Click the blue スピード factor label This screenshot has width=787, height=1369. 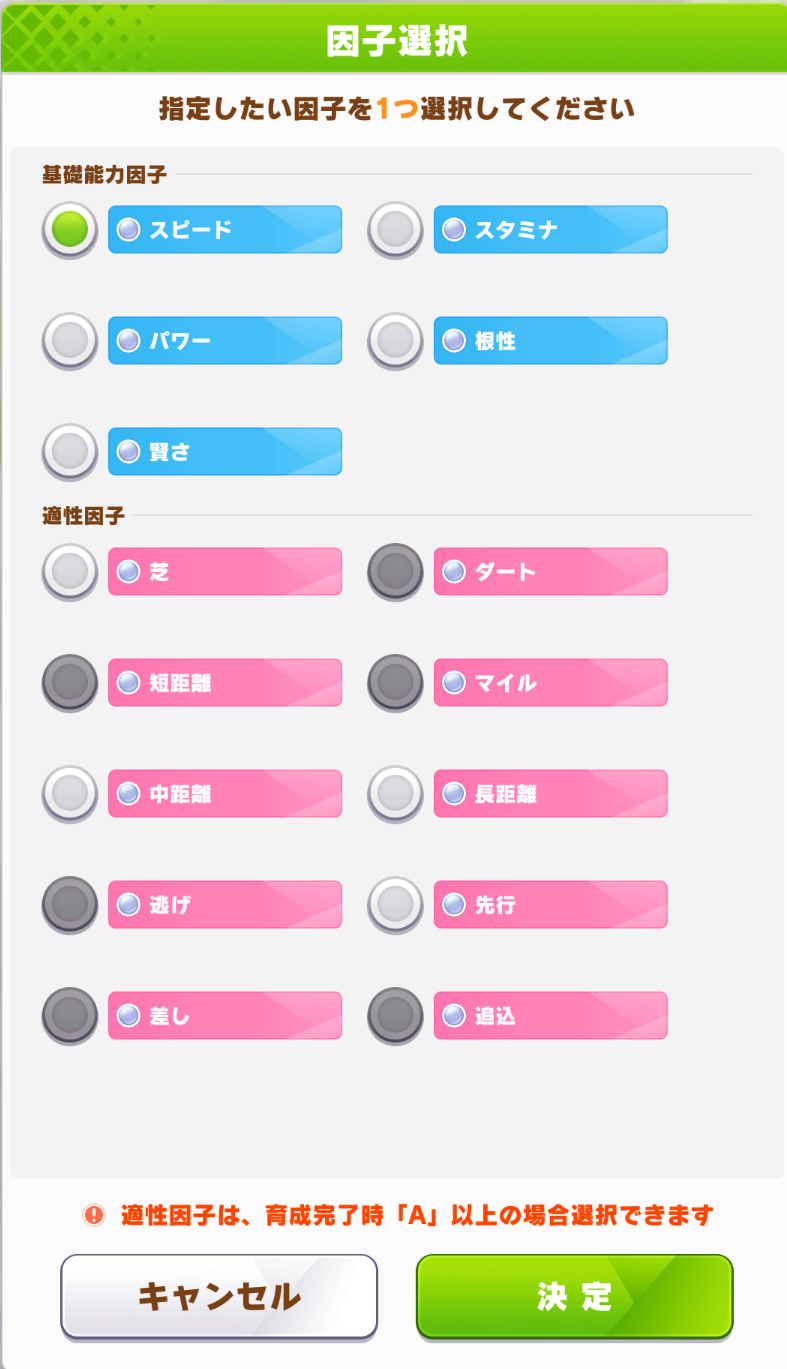(x=225, y=230)
